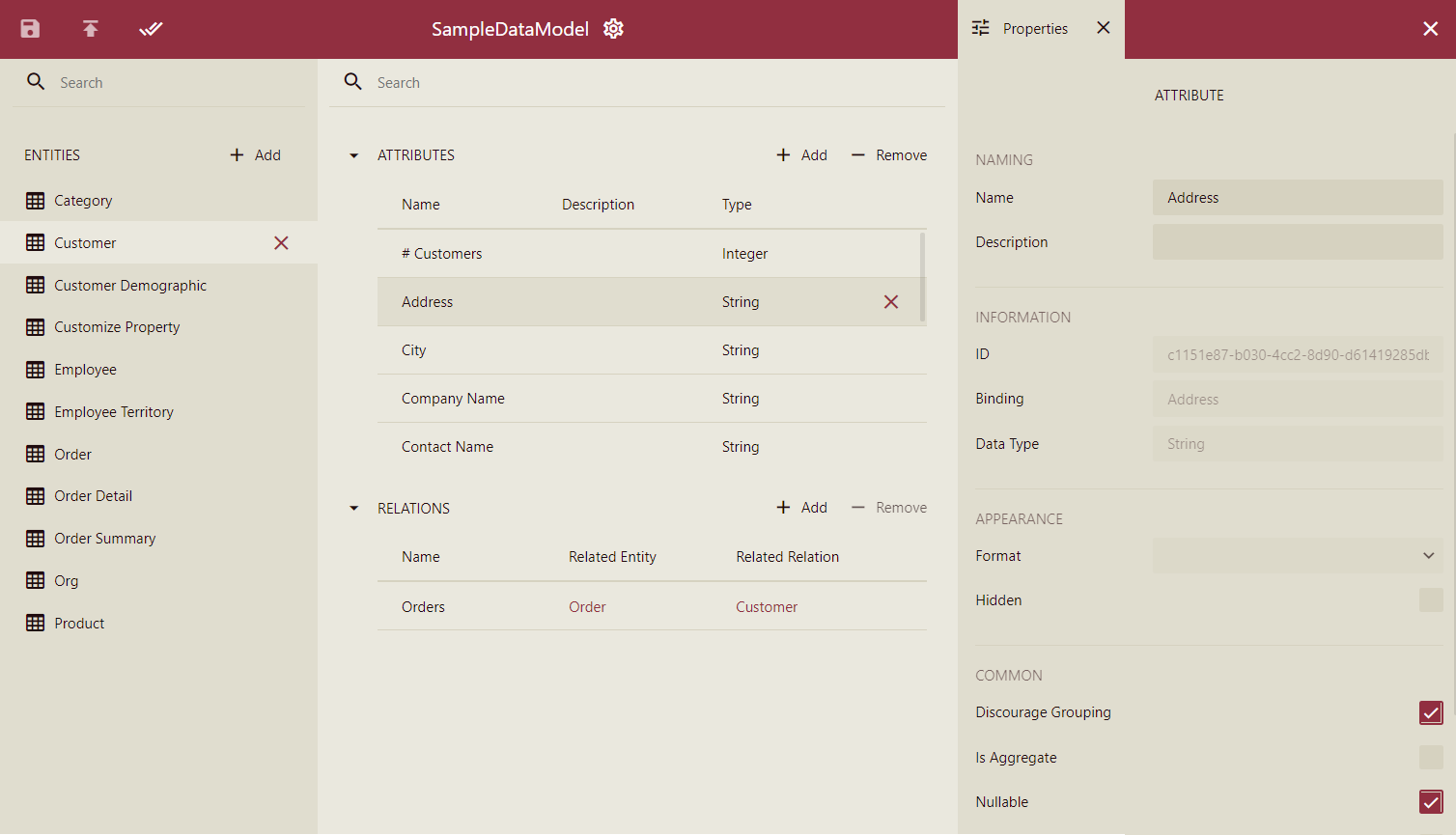Add a new entity
This screenshot has width=1456, height=835.
[256, 155]
